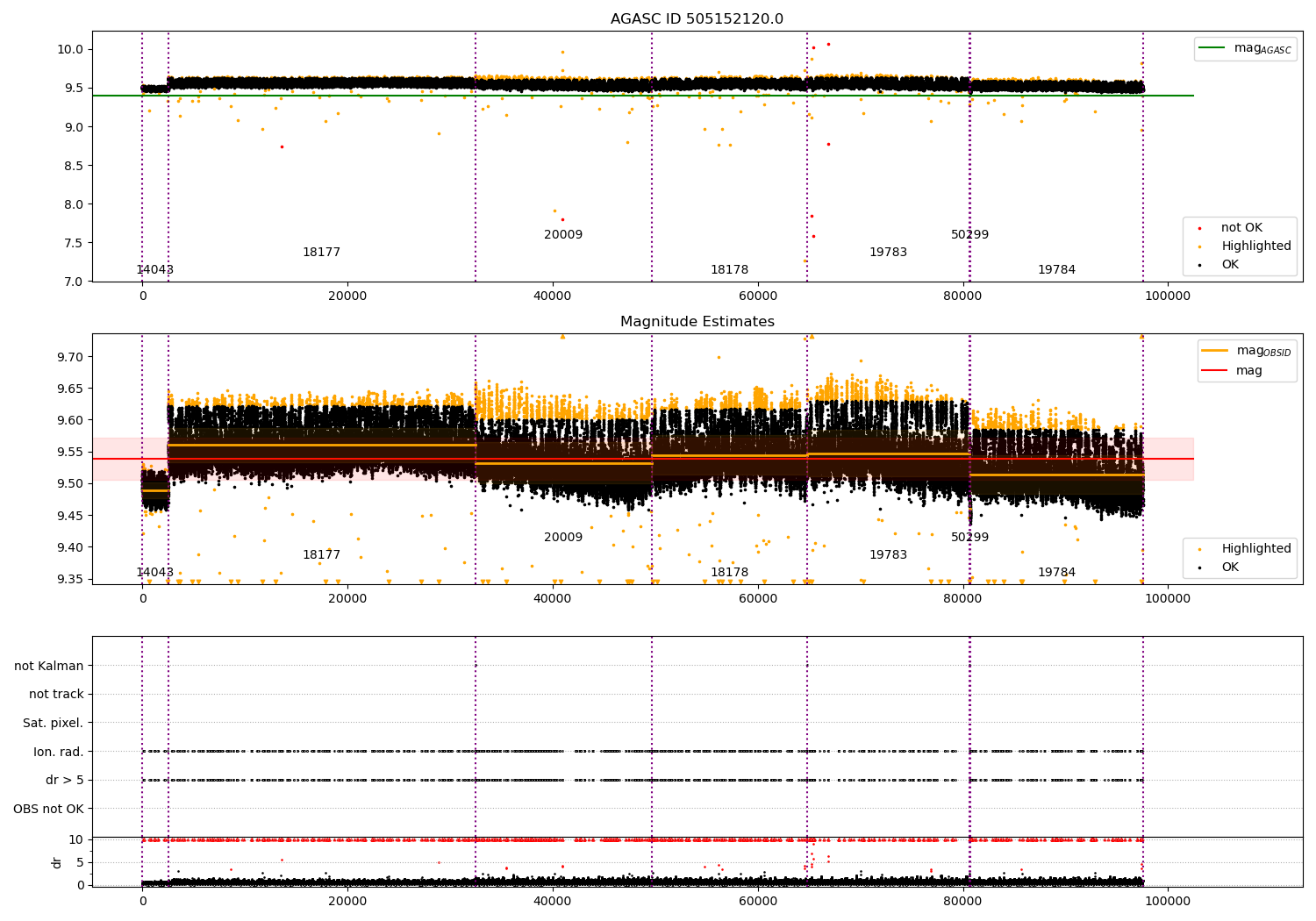This screenshot has width=1316, height=921.
Task: Select the orange mag OBSID legend line
Action: (1215, 351)
